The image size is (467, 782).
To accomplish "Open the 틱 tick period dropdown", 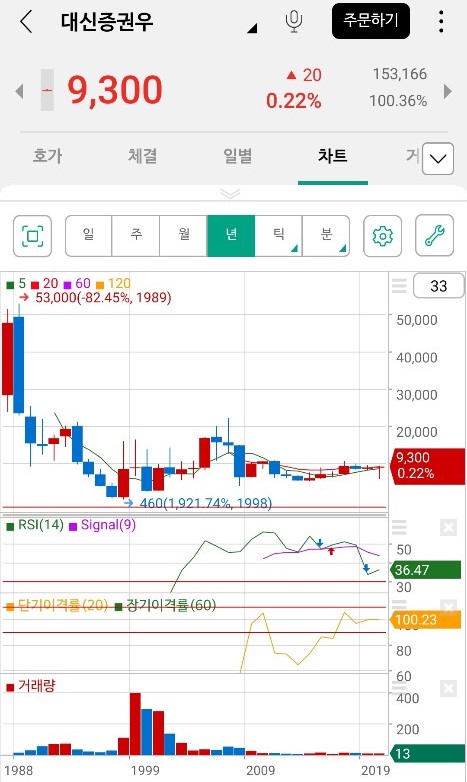I will tap(278, 236).
